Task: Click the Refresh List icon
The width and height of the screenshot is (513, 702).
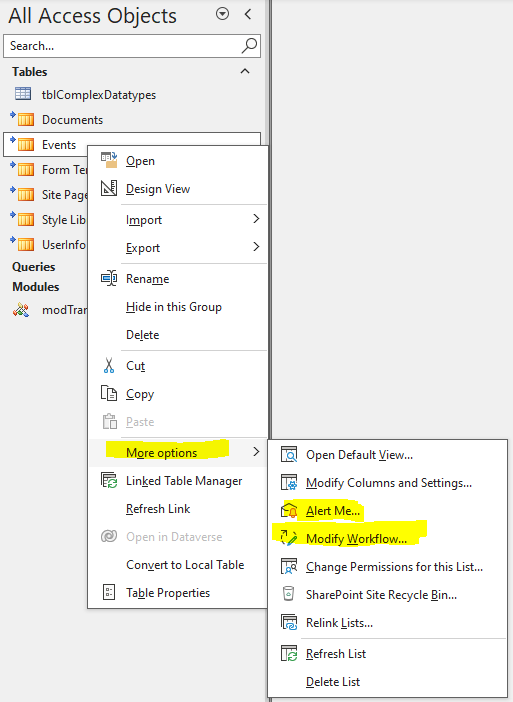Action: pyautogui.click(x=289, y=654)
